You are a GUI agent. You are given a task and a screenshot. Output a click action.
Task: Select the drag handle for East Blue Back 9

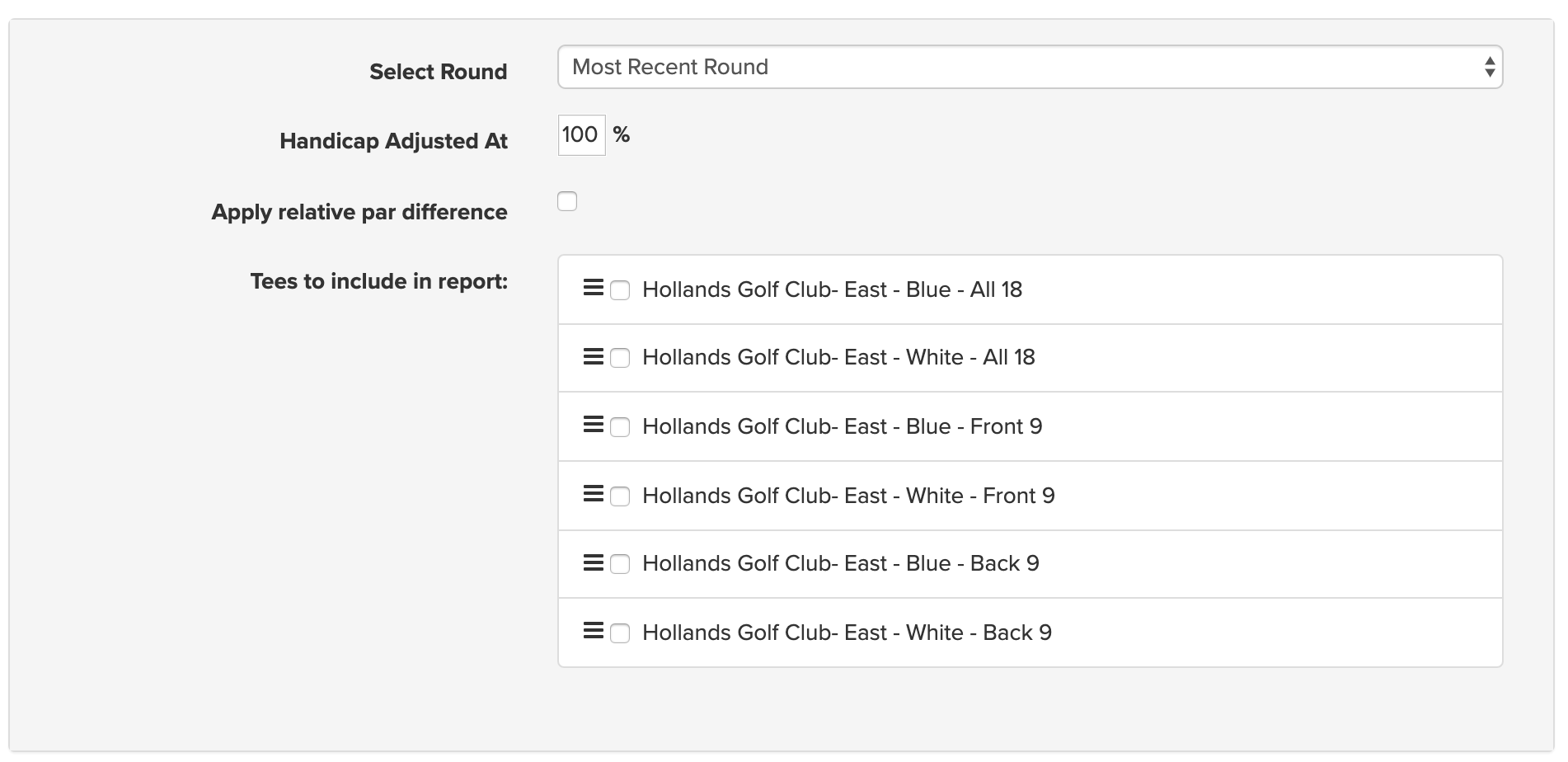[593, 562]
